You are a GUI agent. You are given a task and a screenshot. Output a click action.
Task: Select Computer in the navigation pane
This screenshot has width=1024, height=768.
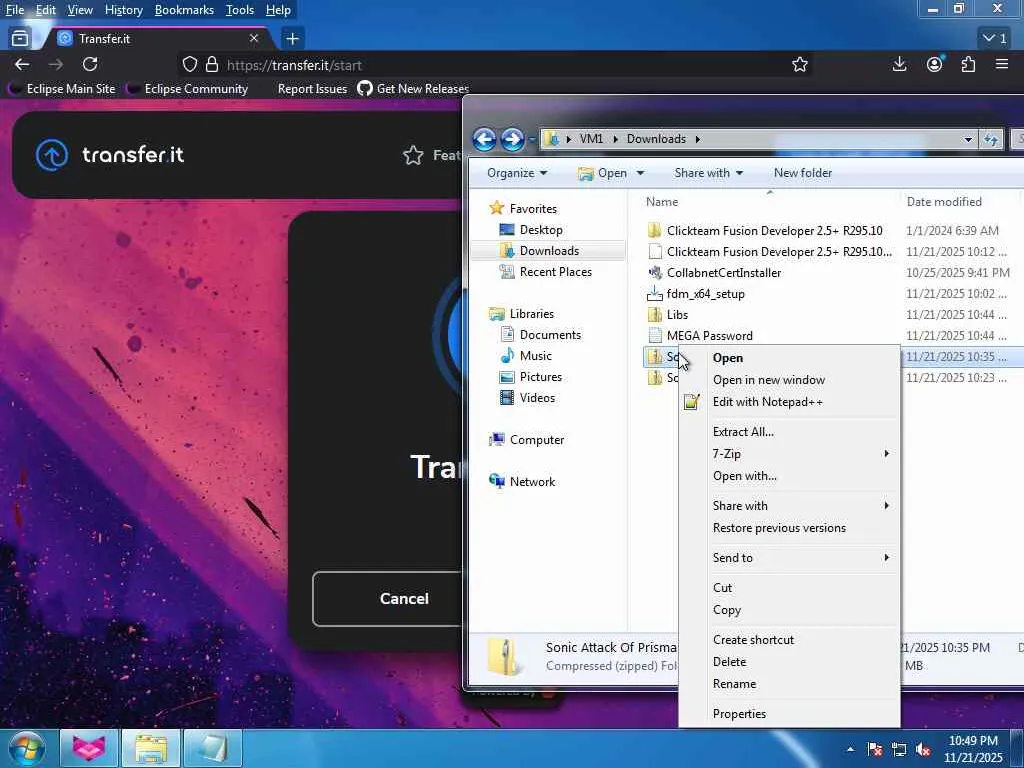point(536,440)
